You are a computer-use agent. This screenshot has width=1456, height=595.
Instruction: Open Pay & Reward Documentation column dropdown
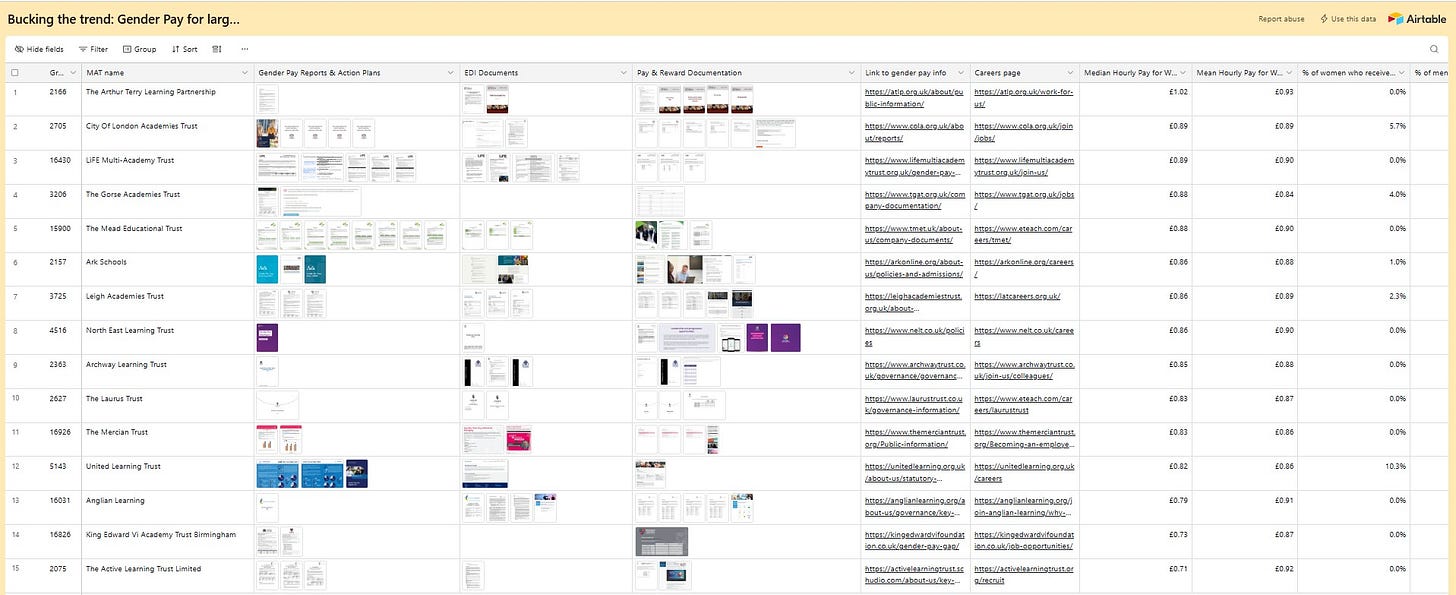coord(852,73)
